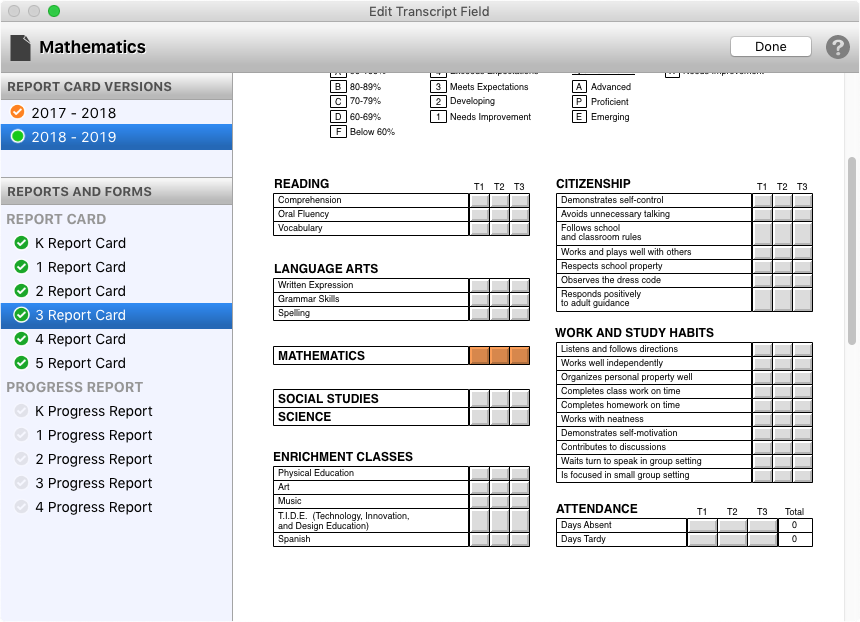
Task: Toggle the status indicator for 4 Progress Report
Action: 21,507
